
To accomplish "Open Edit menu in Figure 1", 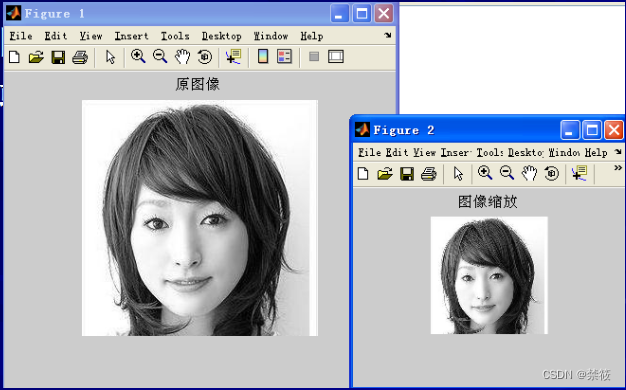I will 56,36.
